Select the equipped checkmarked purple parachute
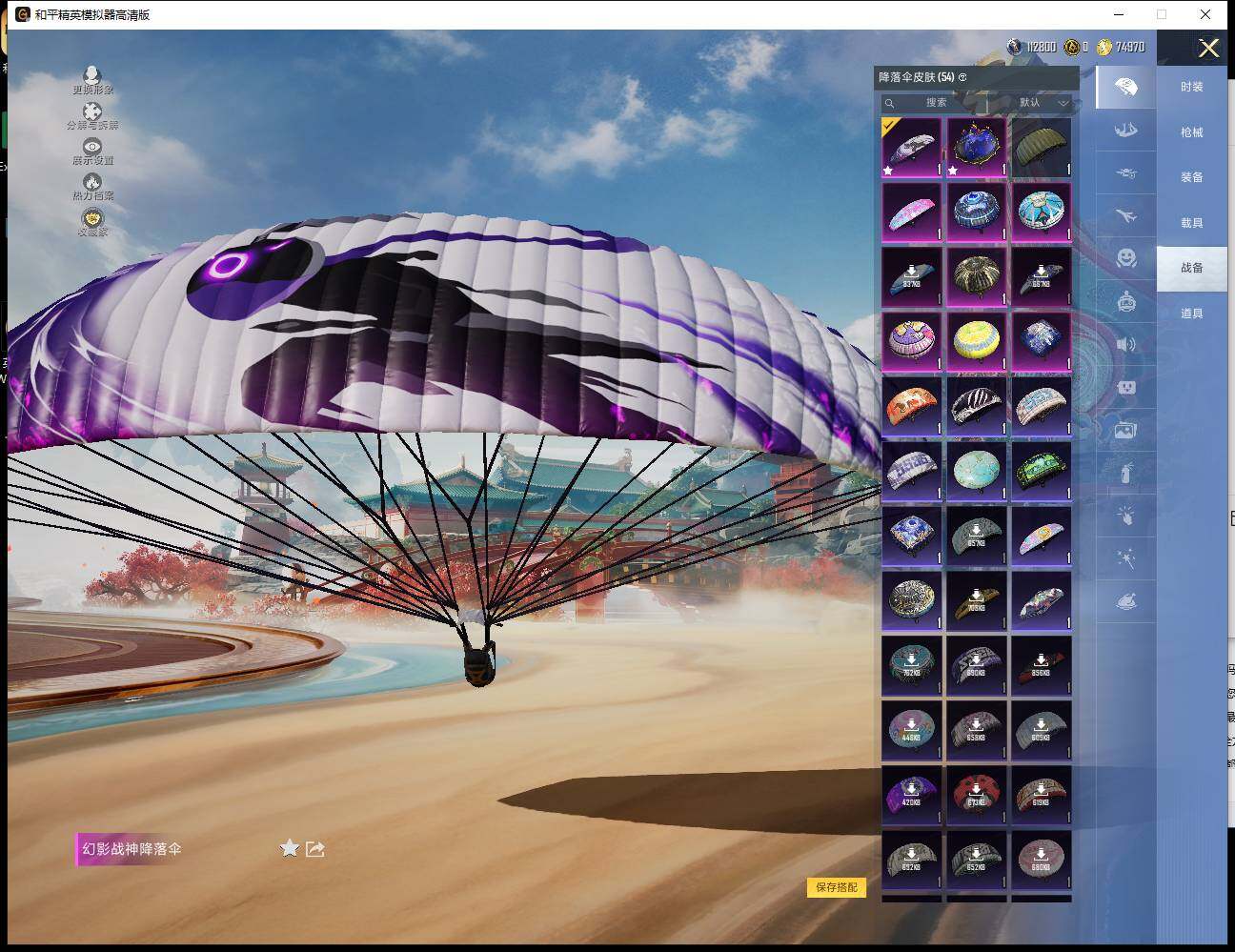Image resolution: width=1235 pixels, height=952 pixels. [911, 148]
